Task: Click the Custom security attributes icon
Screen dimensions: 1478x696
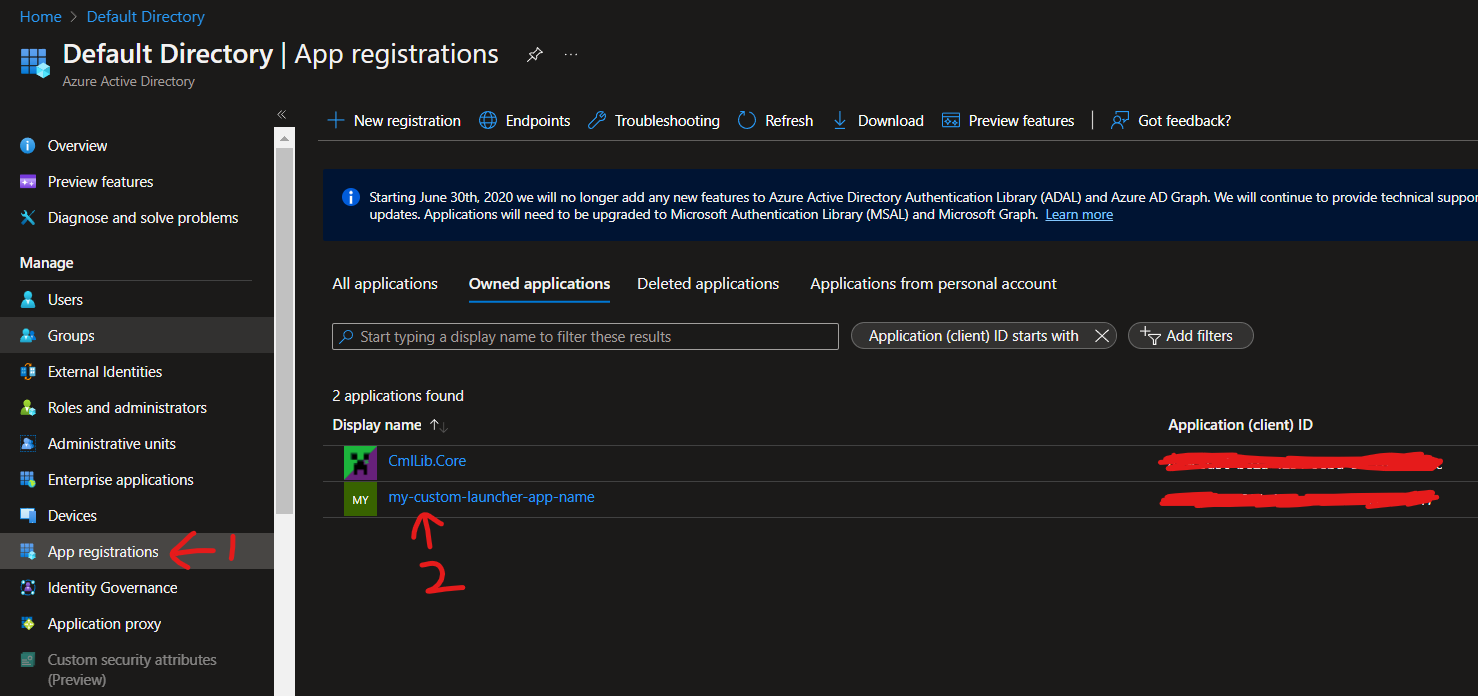Action: (x=28, y=660)
